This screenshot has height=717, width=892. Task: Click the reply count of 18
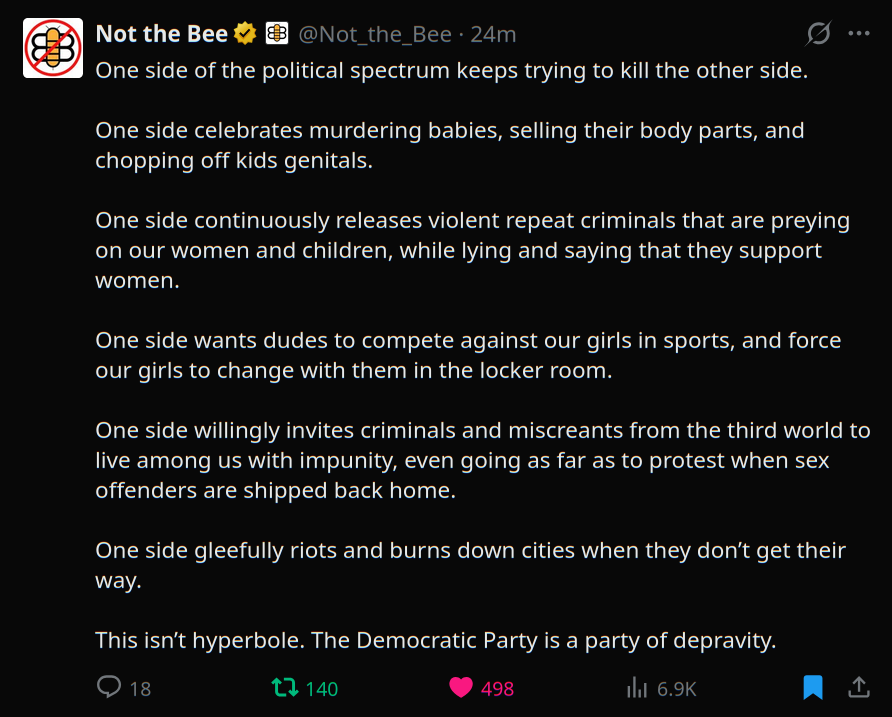[x=140, y=689]
